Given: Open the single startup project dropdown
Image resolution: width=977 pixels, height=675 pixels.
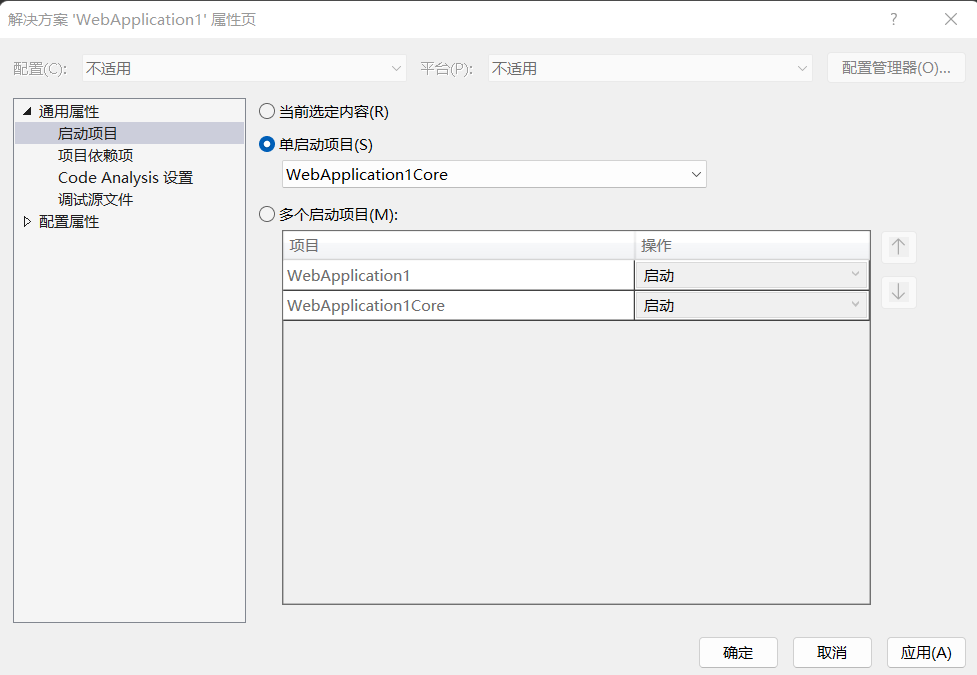Looking at the screenshot, I should tap(494, 174).
